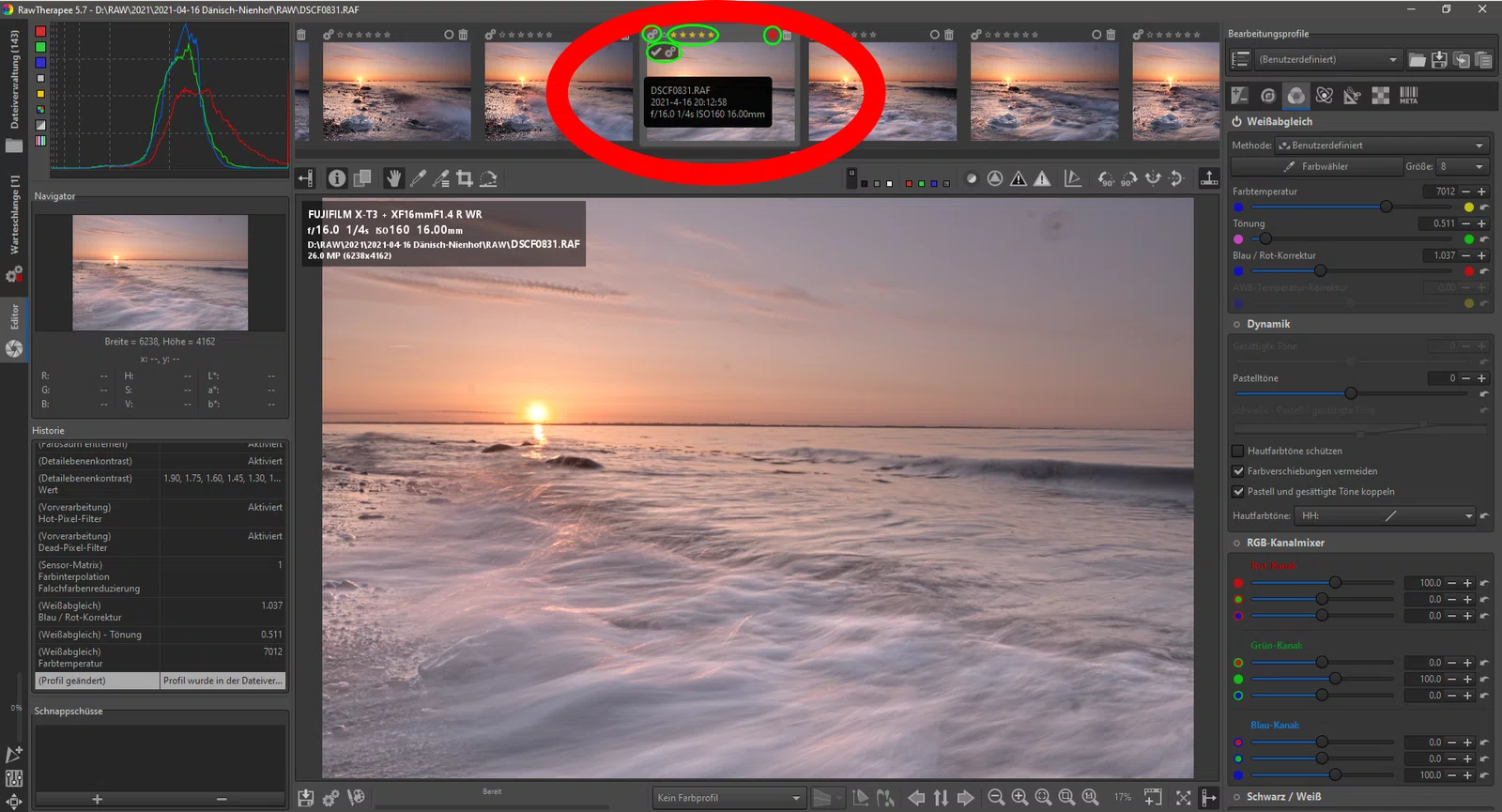This screenshot has width=1502, height=812.
Task: Adjust the Farbtemperatur slider handle
Action: tap(1386, 207)
